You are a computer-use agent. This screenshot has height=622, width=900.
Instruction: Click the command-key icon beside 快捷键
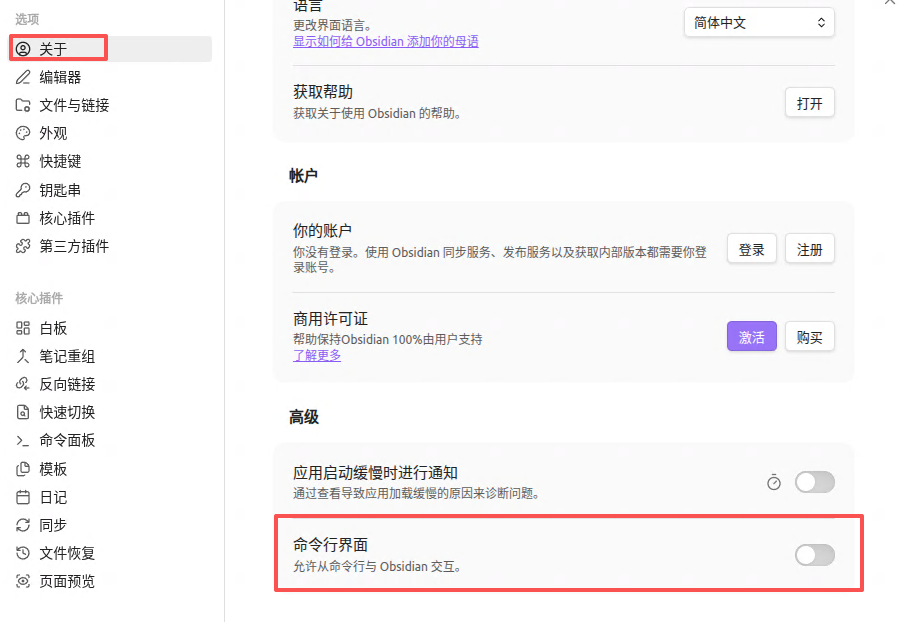point(23,161)
